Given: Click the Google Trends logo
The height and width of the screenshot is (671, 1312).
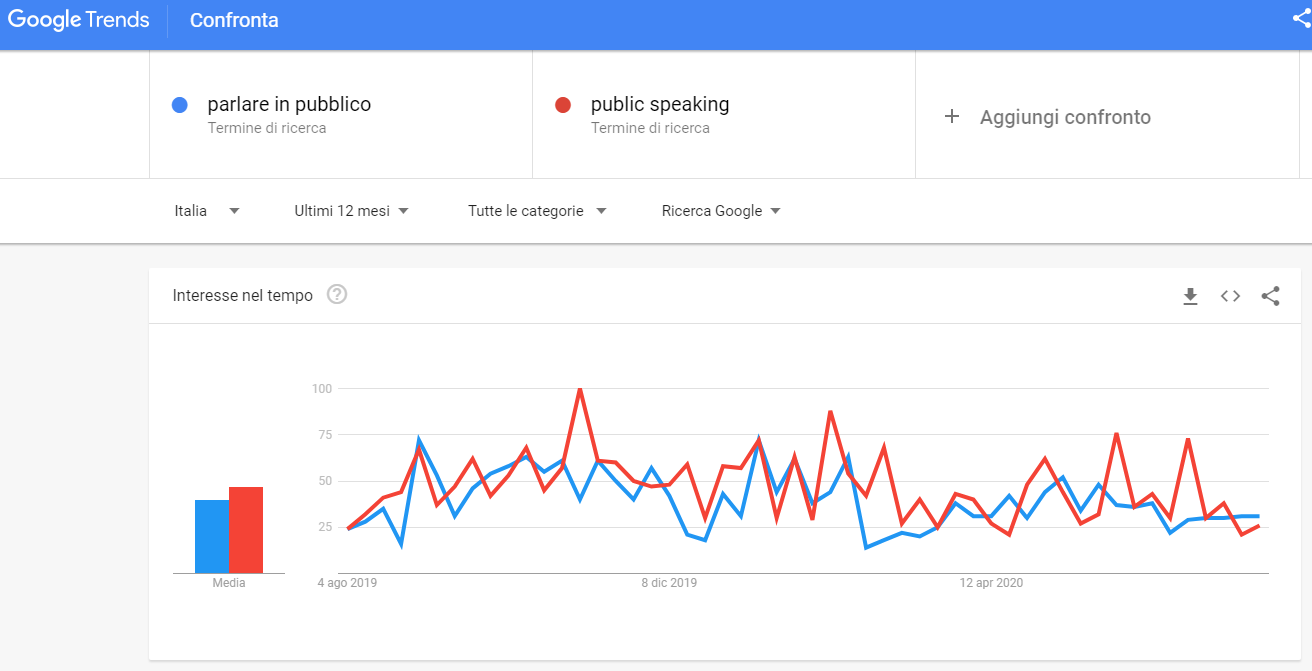Looking at the screenshot, I should [x=78, y=18].
